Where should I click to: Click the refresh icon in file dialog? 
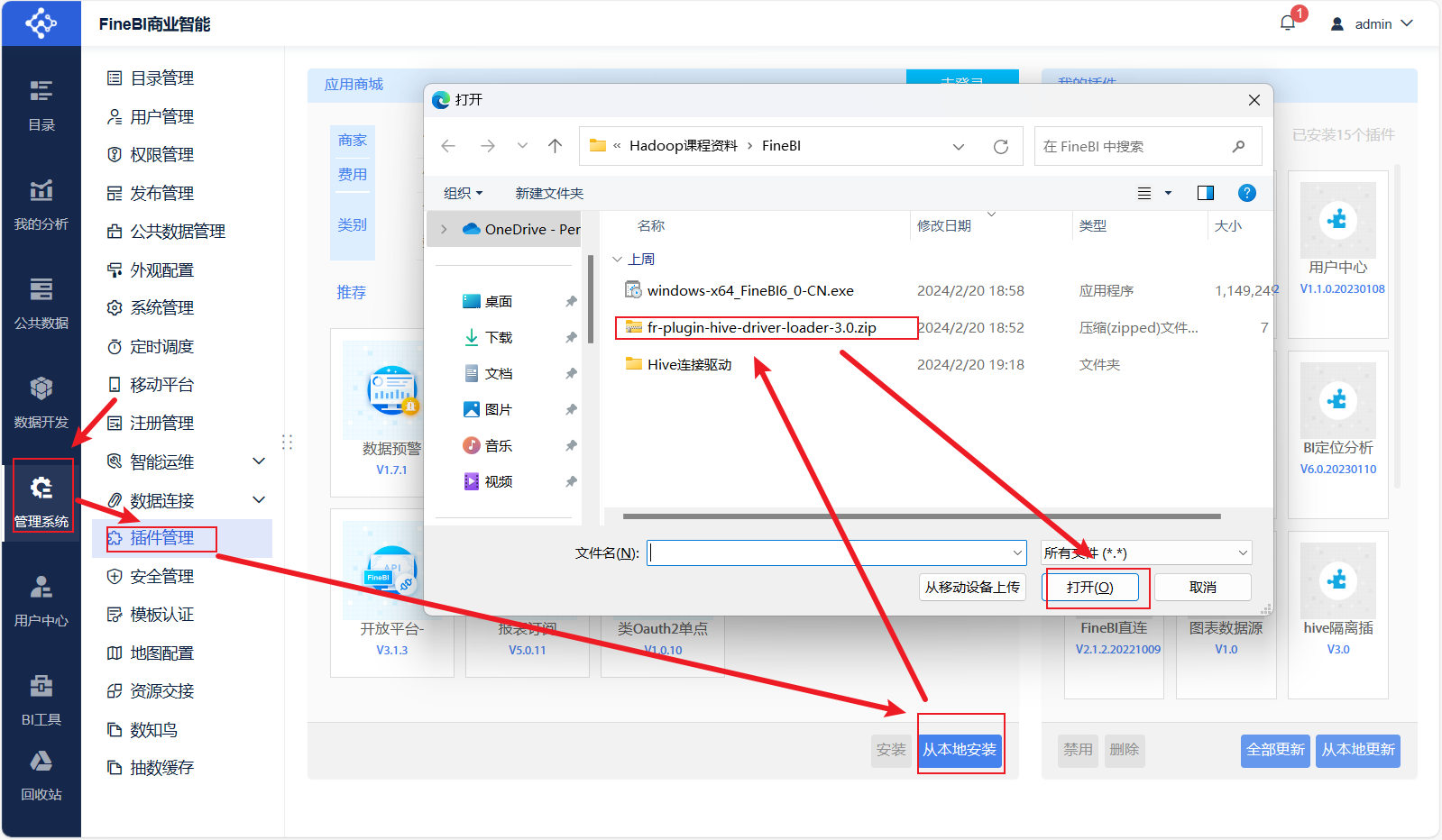click(x=1000, y=147)
